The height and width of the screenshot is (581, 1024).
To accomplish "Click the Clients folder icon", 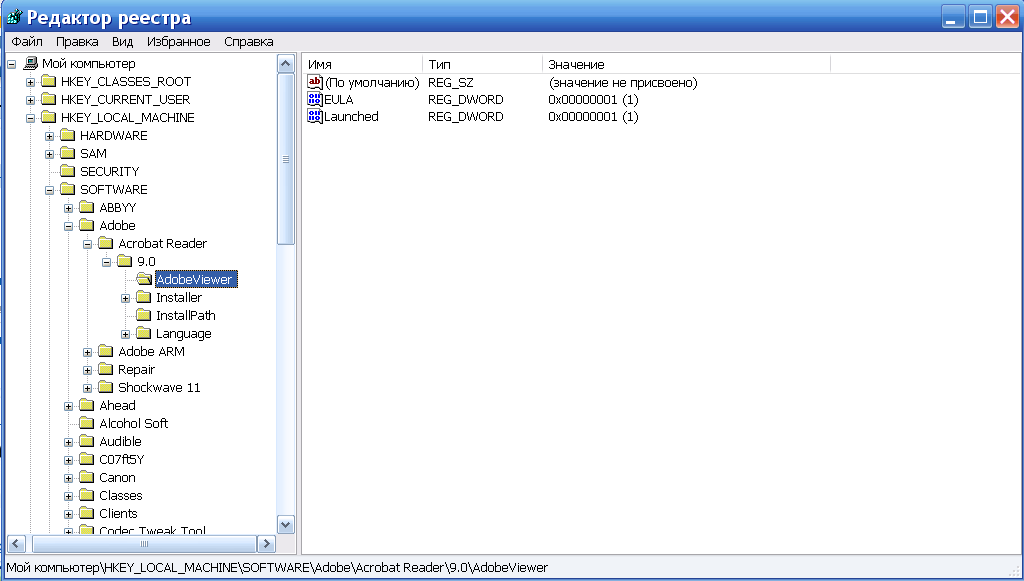I will point(87,513).
